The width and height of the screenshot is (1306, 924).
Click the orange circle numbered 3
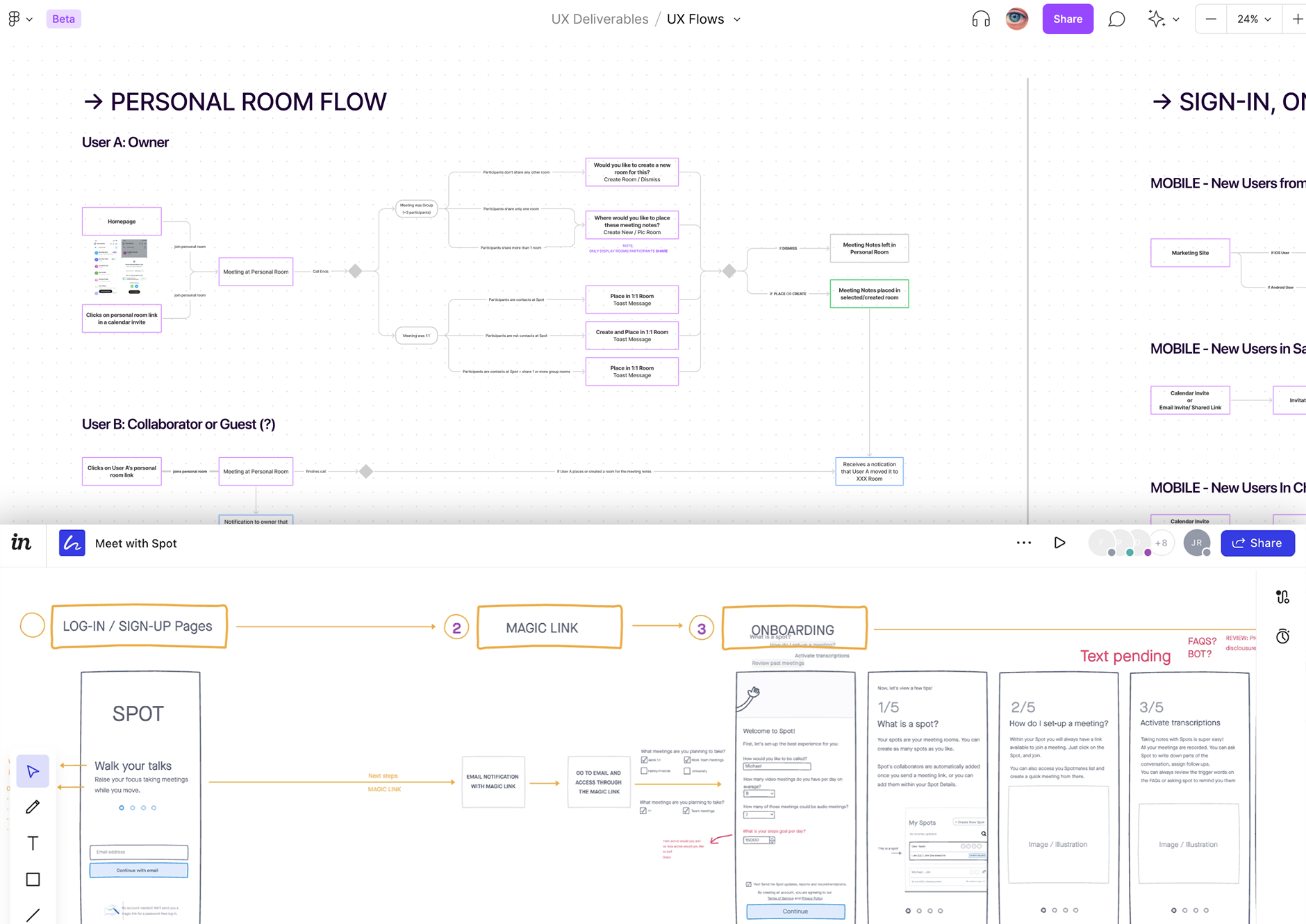click(702, 629)
